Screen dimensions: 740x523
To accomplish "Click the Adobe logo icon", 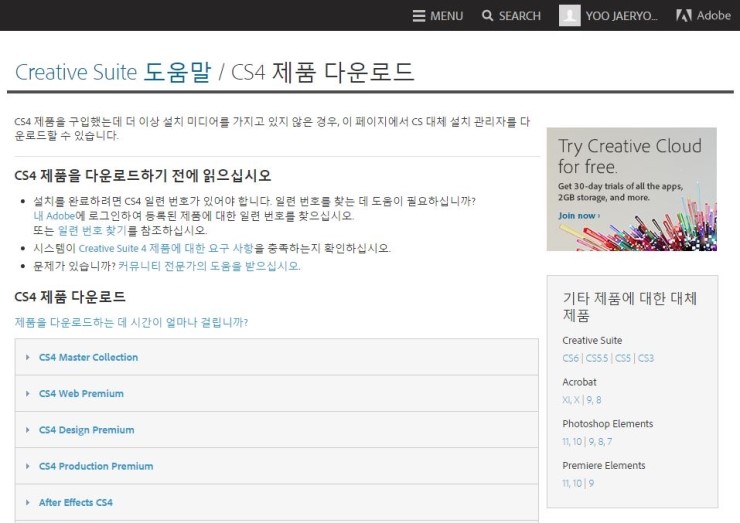I will [683, 16].
